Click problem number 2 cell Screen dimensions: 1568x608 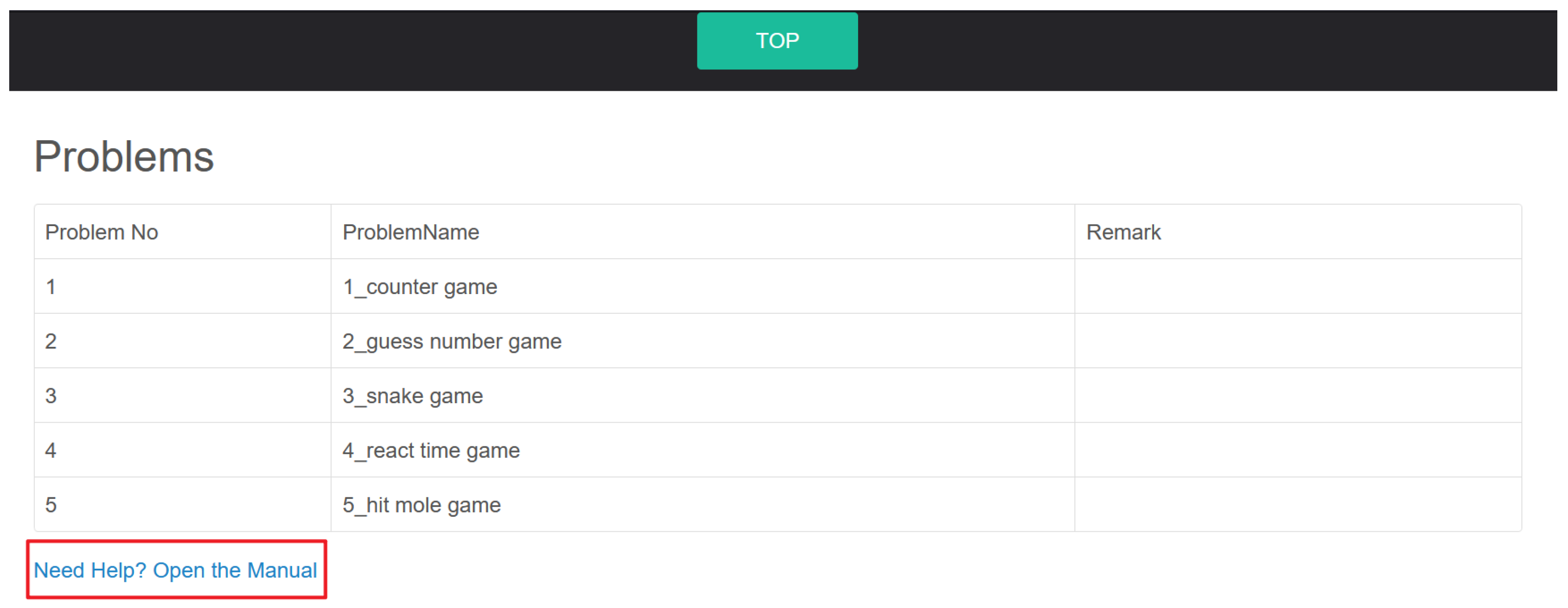click(51, 342)
